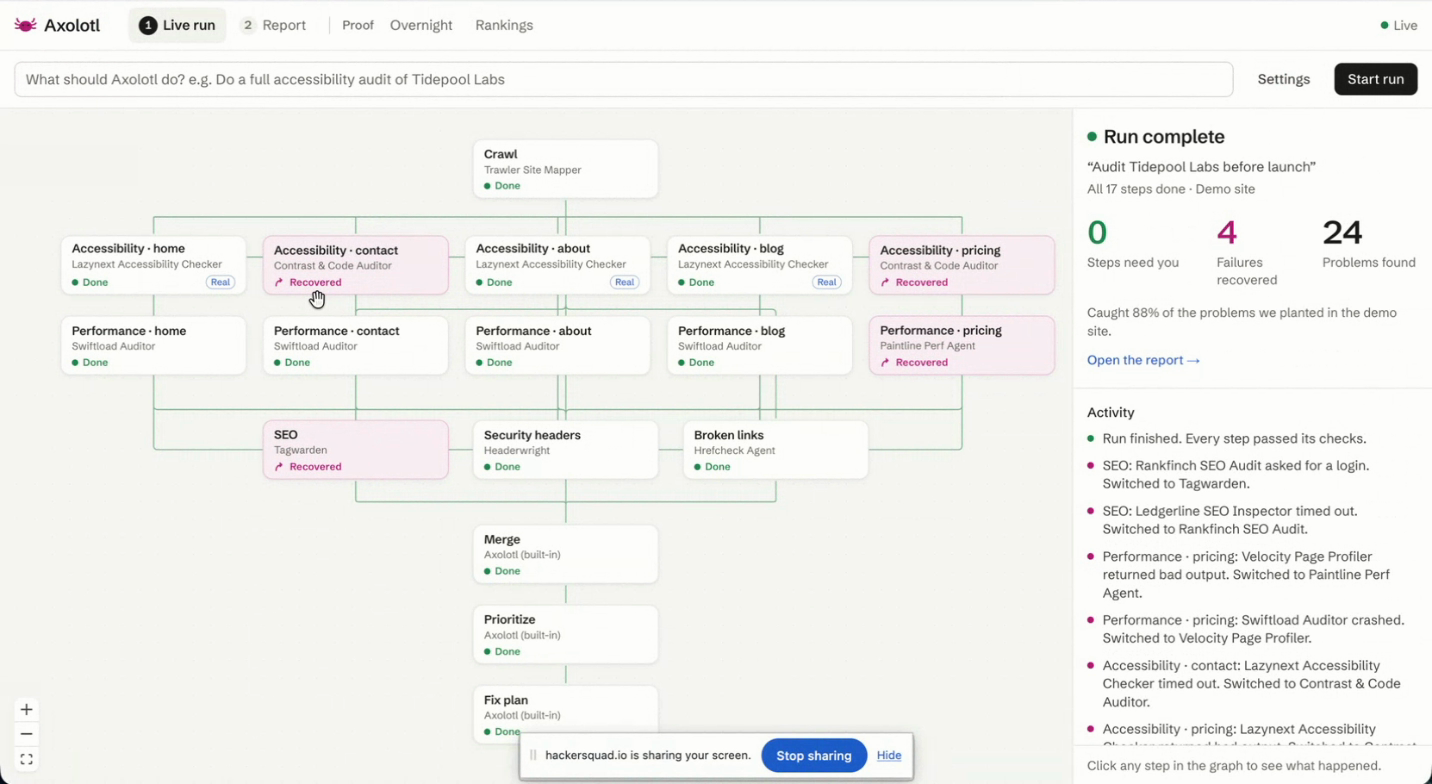Click the Real badge on Accessibility · home
Image resolution: width=1432 pixels, height=784 pixels.
pyautogui.click(x=220, y=282)
